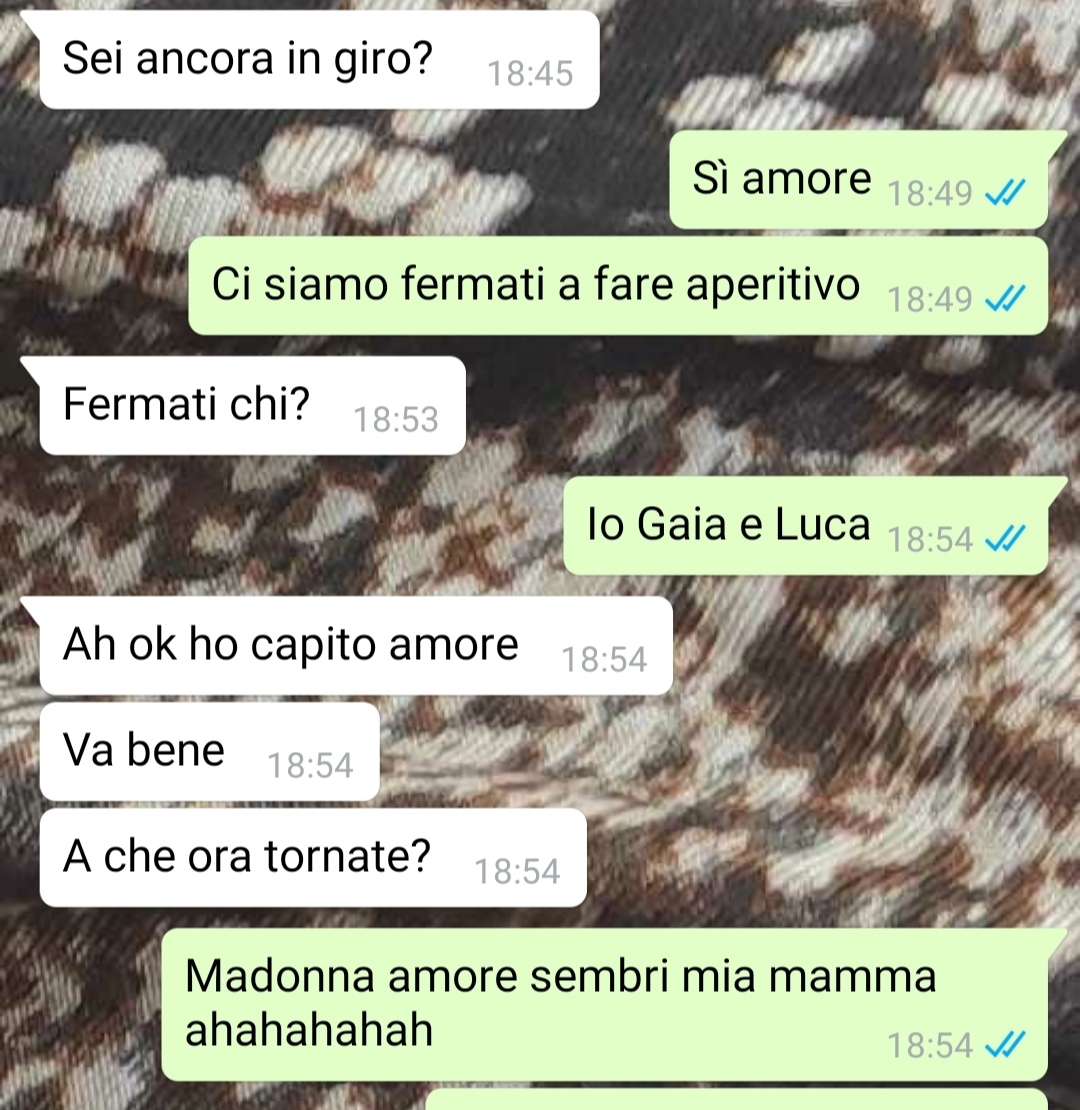Select the "Sei ancora in giro?" message bubble
This screenshot has width=1080, height=1110.
[319, 59]
